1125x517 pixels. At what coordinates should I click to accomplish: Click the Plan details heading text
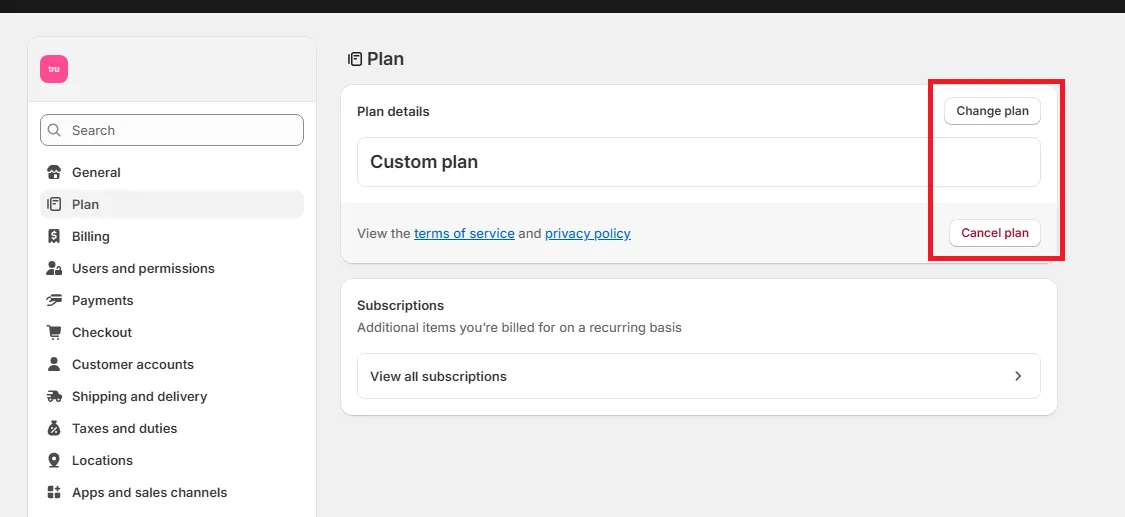coord(393,112)
